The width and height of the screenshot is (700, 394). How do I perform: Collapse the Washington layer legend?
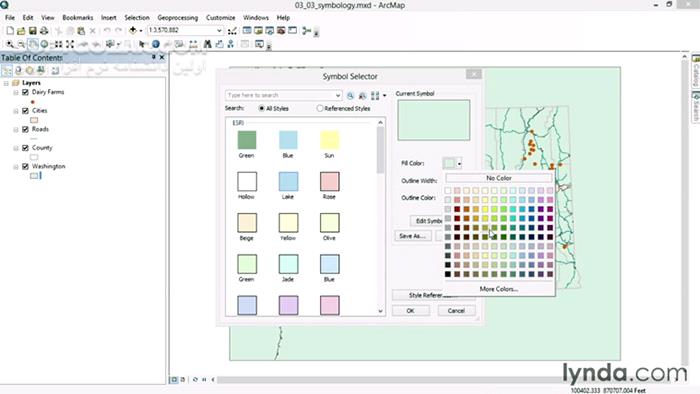[16, 166]
